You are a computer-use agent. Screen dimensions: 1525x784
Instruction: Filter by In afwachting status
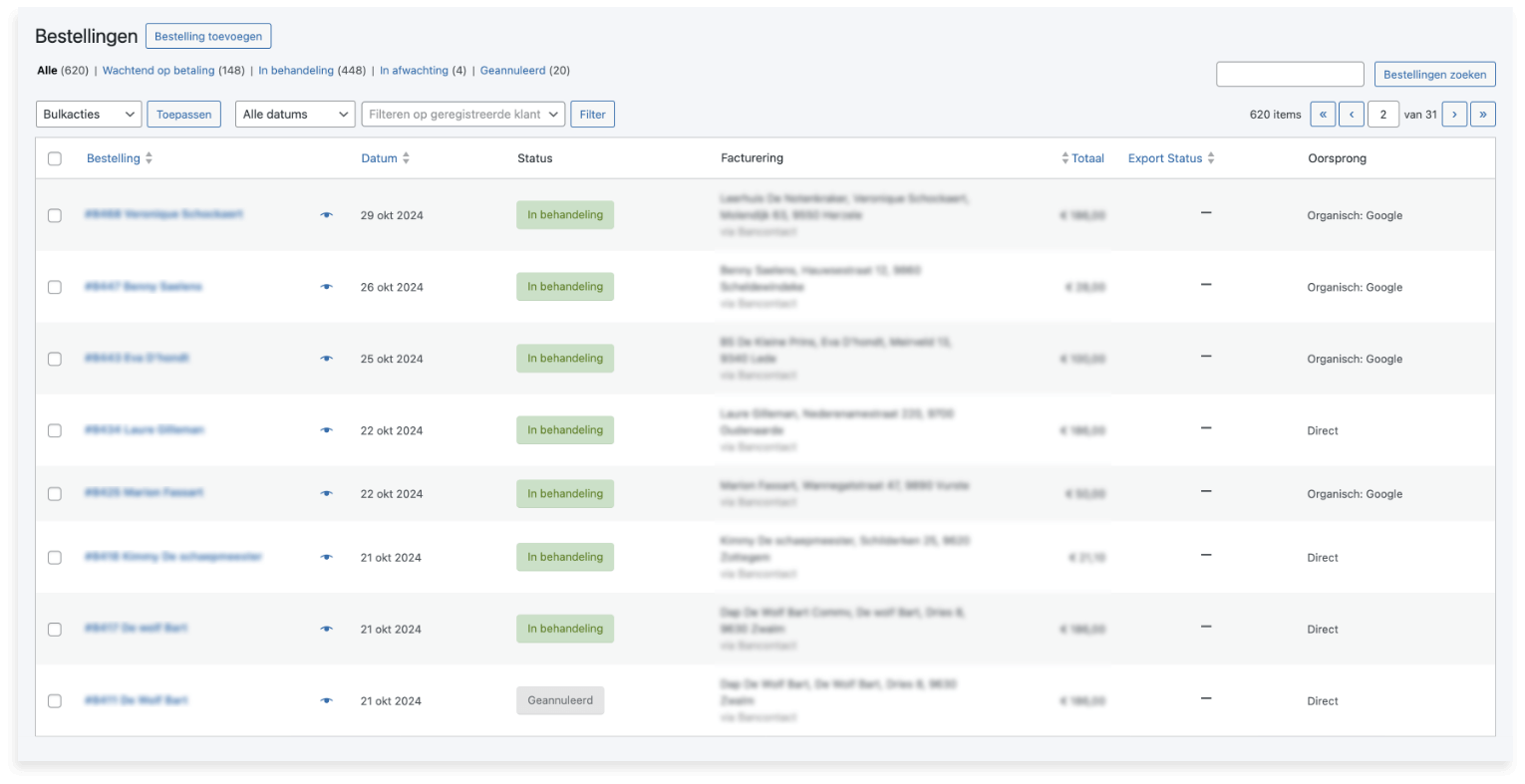tap(414, 71)
